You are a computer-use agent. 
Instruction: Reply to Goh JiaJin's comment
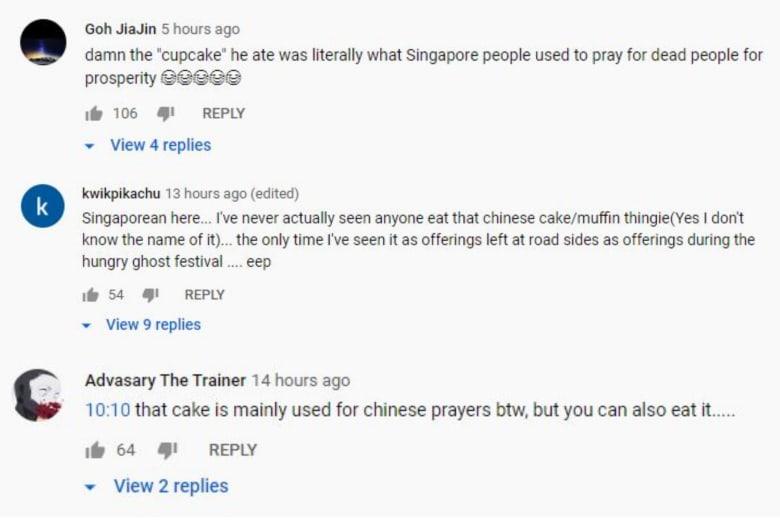223,113
